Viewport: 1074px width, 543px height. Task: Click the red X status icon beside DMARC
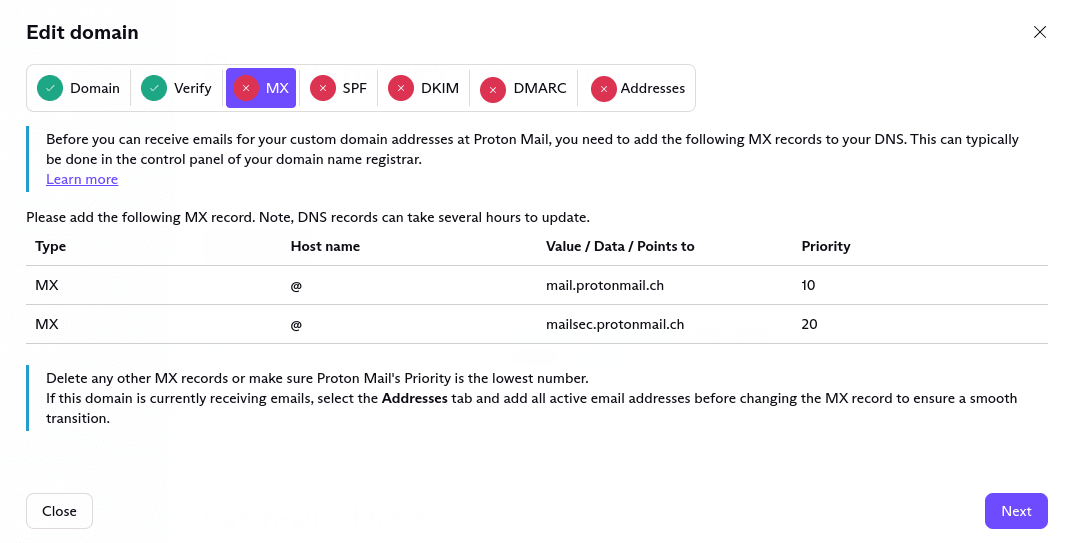tap(492, 90)
